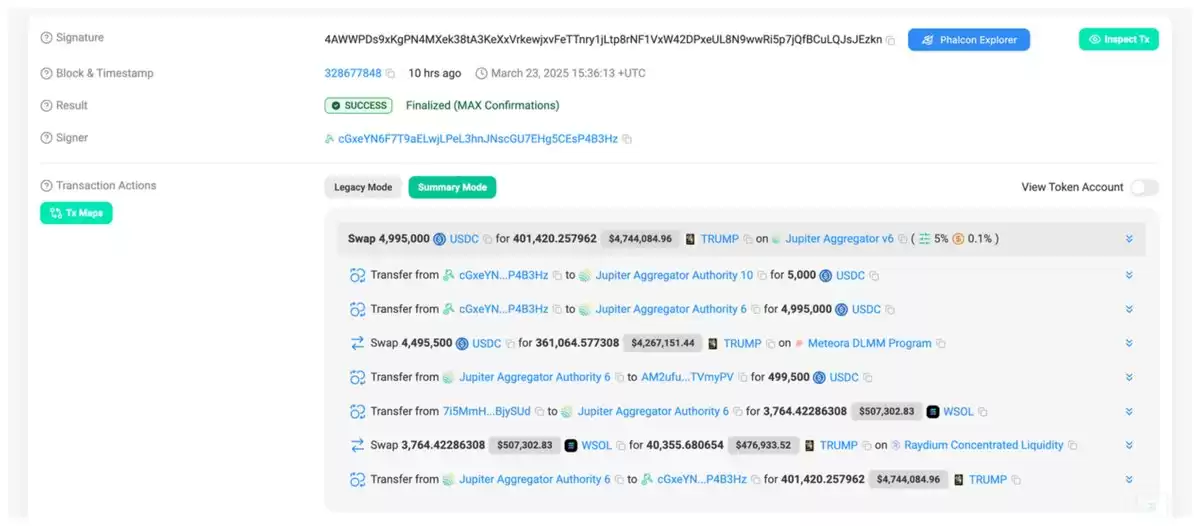Click the help icon beside Result
The image size is (1200, 526).
pos(46,106)
